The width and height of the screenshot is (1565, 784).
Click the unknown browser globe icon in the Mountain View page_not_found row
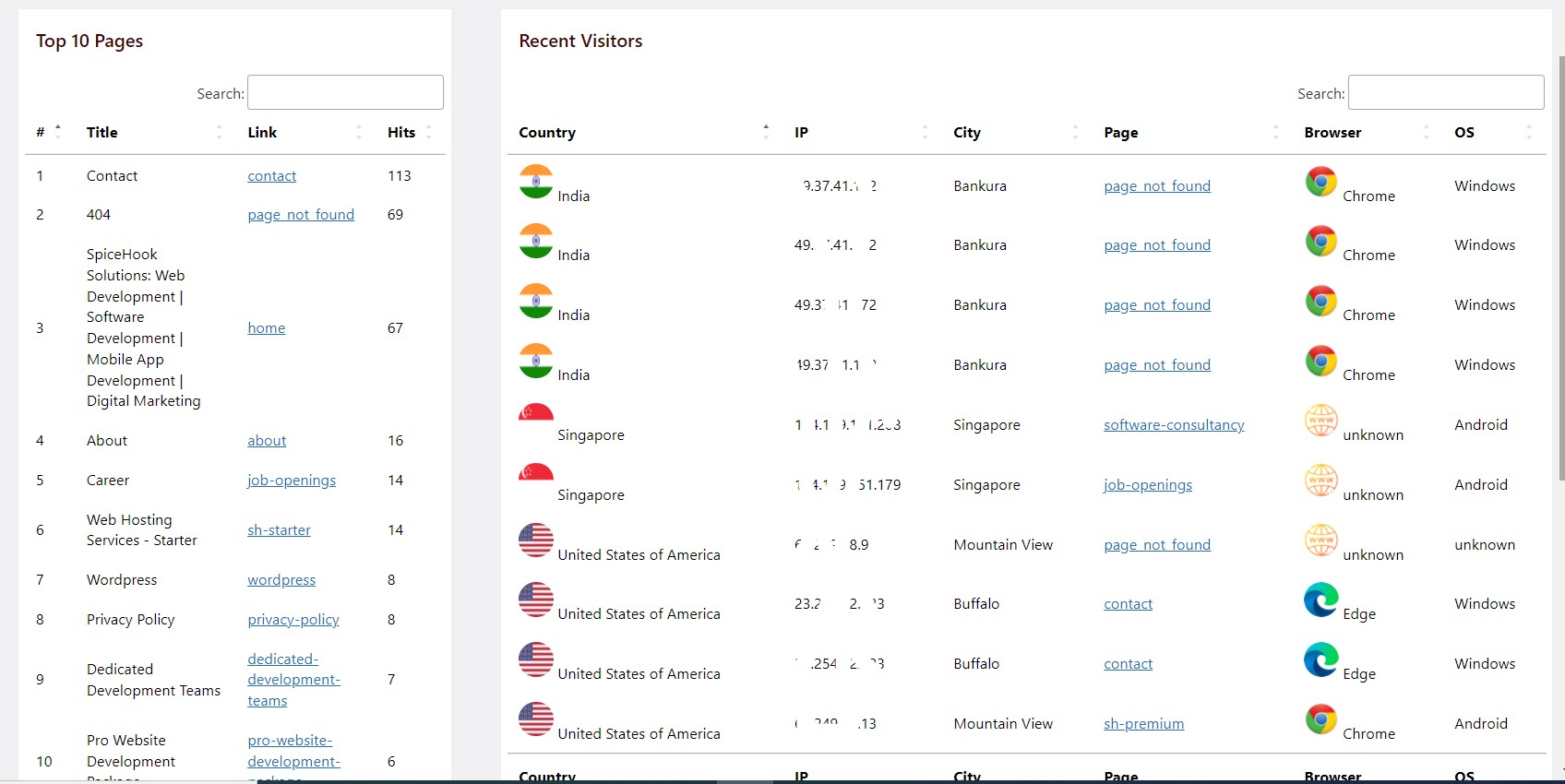coord(1320,540)
